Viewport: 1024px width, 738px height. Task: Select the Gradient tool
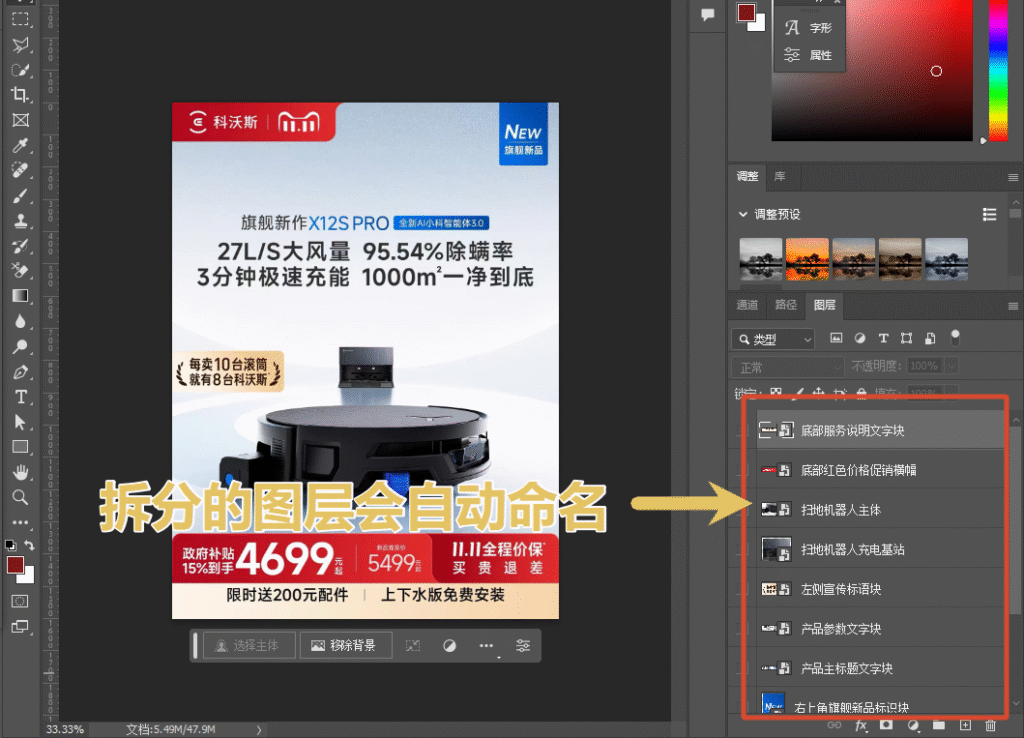tap(20, 296)
